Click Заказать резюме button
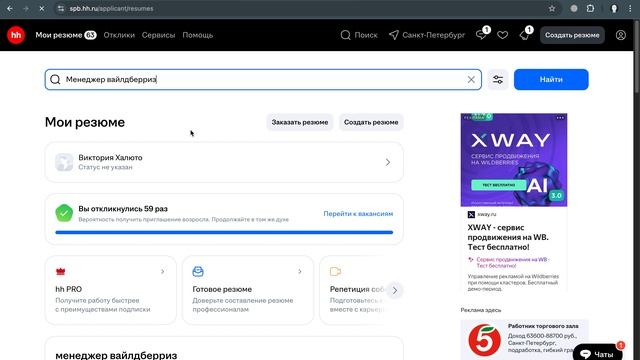Screen dimensions: 640x360 [300, 122]
